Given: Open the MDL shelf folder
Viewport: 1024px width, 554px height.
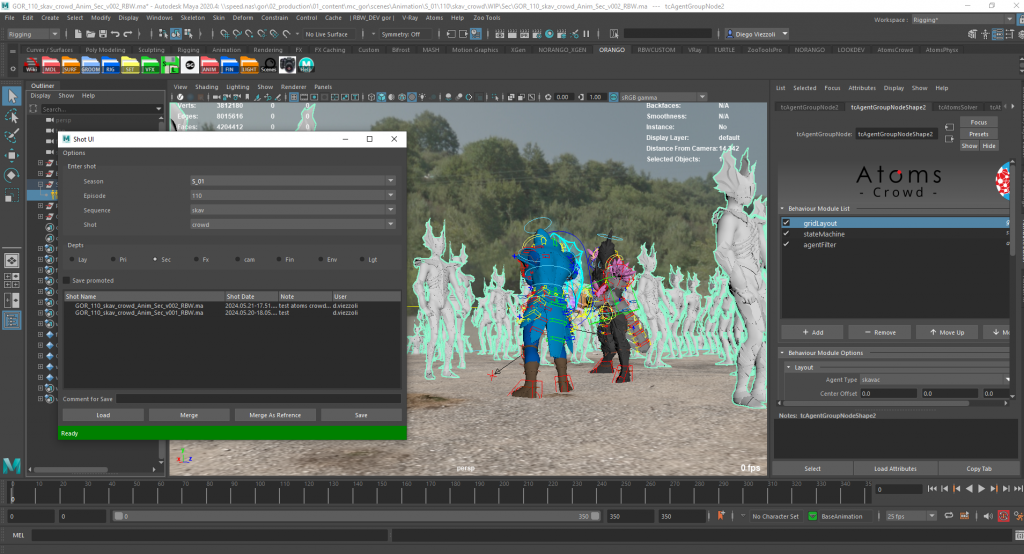Looking at the screenshot, I should pyautogui.click(x=51, y=65).
